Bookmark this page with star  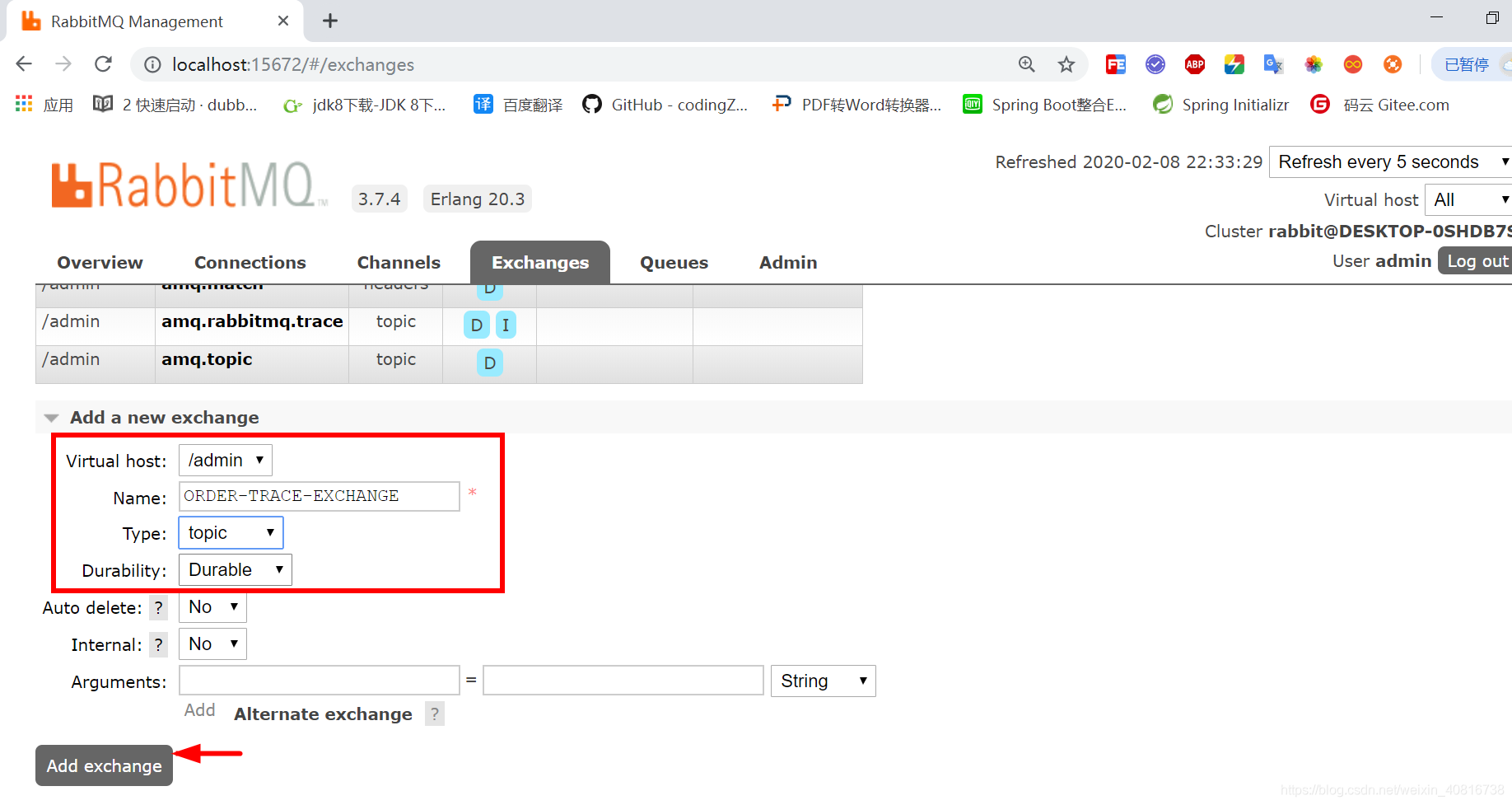1066,64
